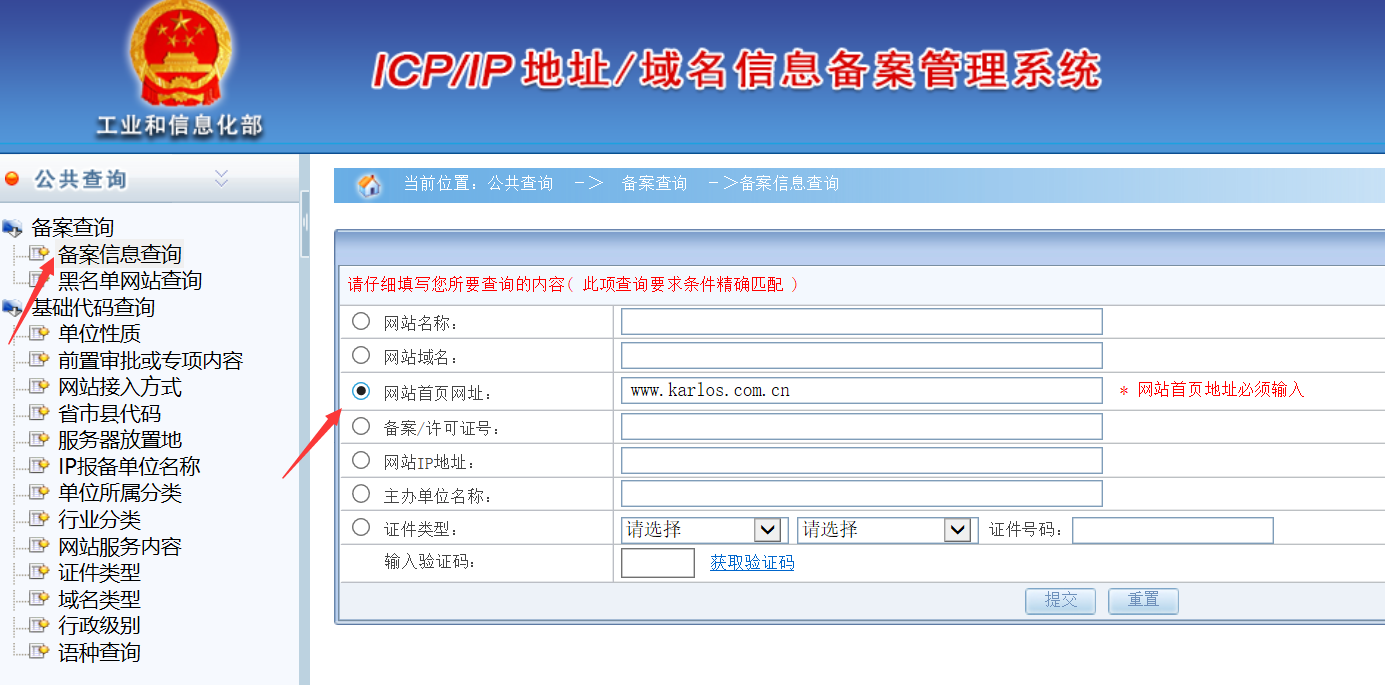Screen dimensions: 1385x685
Task: Click the page icon beside 网站接入方式
Action: tap(39, 387)
